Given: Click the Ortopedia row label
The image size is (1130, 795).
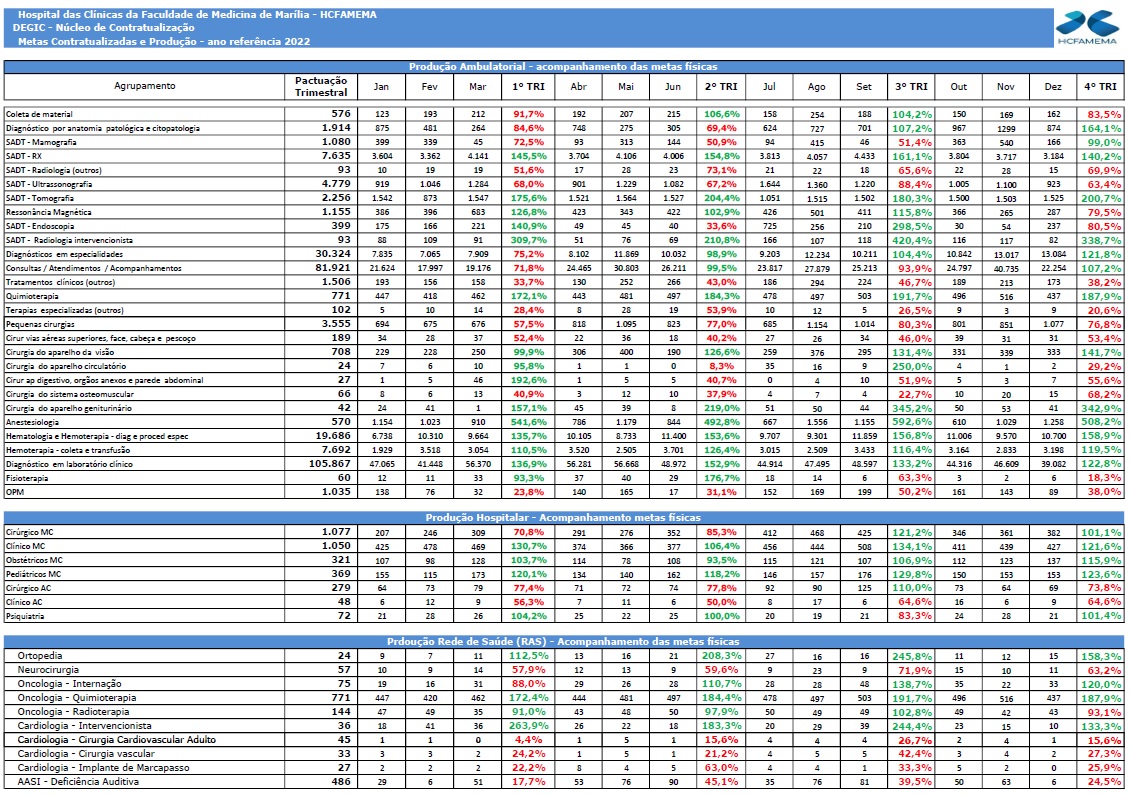Looking at the screenshot, I should pos(40,656).
